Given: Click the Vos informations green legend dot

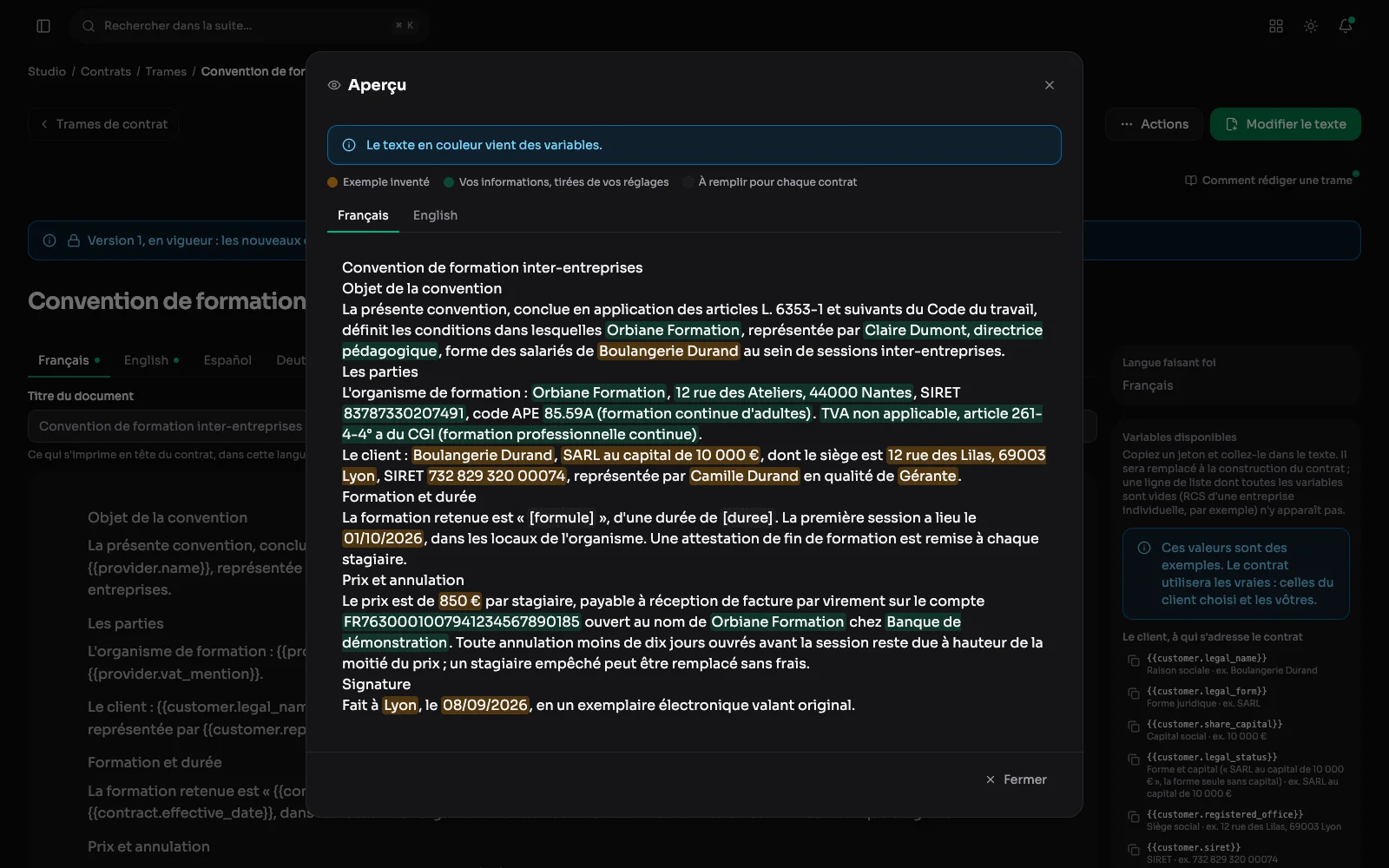Looking at the screenshot, I should point(449,182).
